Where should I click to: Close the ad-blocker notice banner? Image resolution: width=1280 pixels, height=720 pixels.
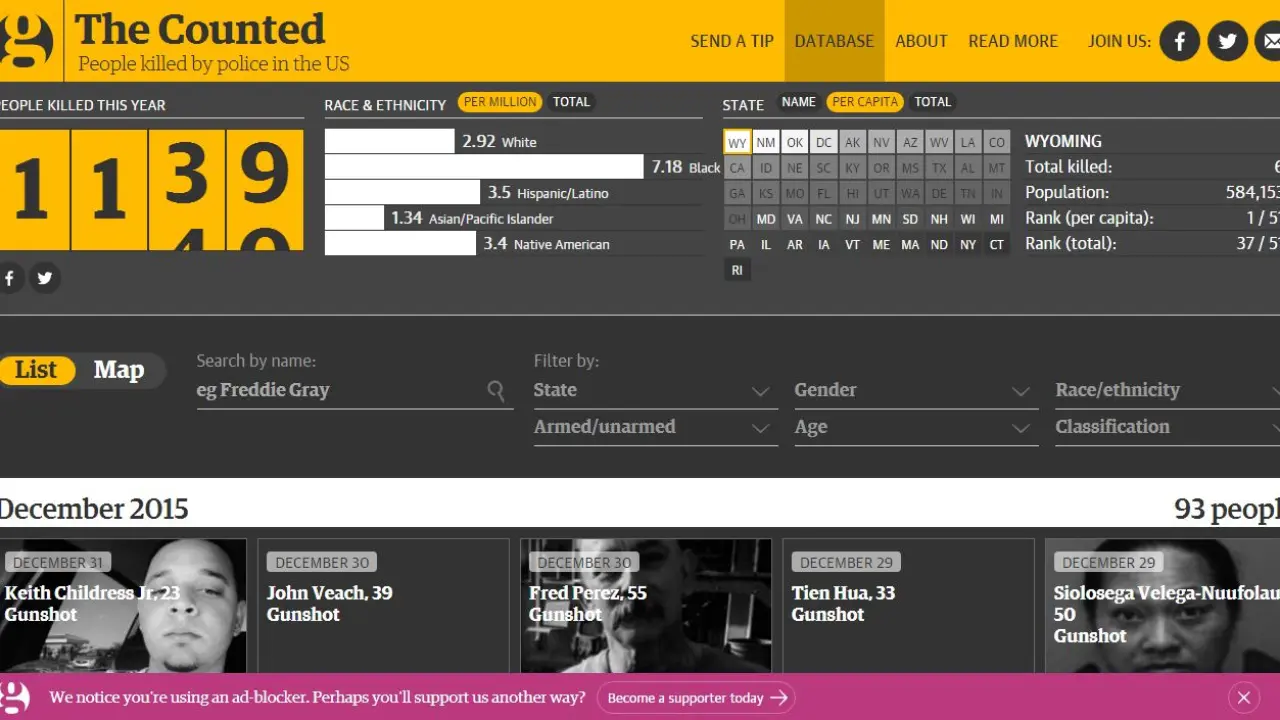click(1243, 697)
